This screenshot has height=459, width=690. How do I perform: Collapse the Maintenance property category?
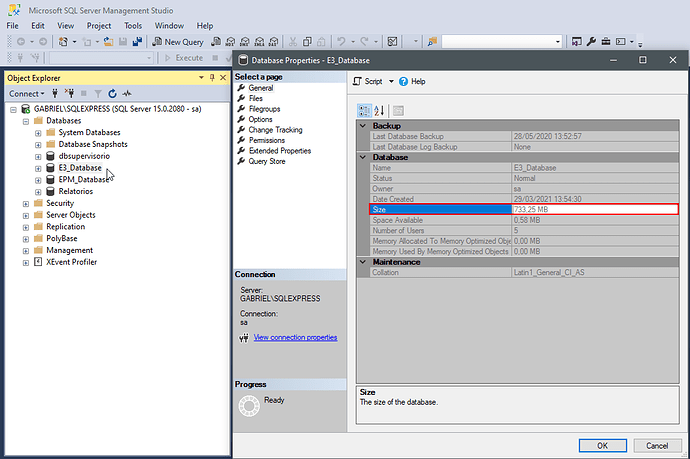[363, 262]
